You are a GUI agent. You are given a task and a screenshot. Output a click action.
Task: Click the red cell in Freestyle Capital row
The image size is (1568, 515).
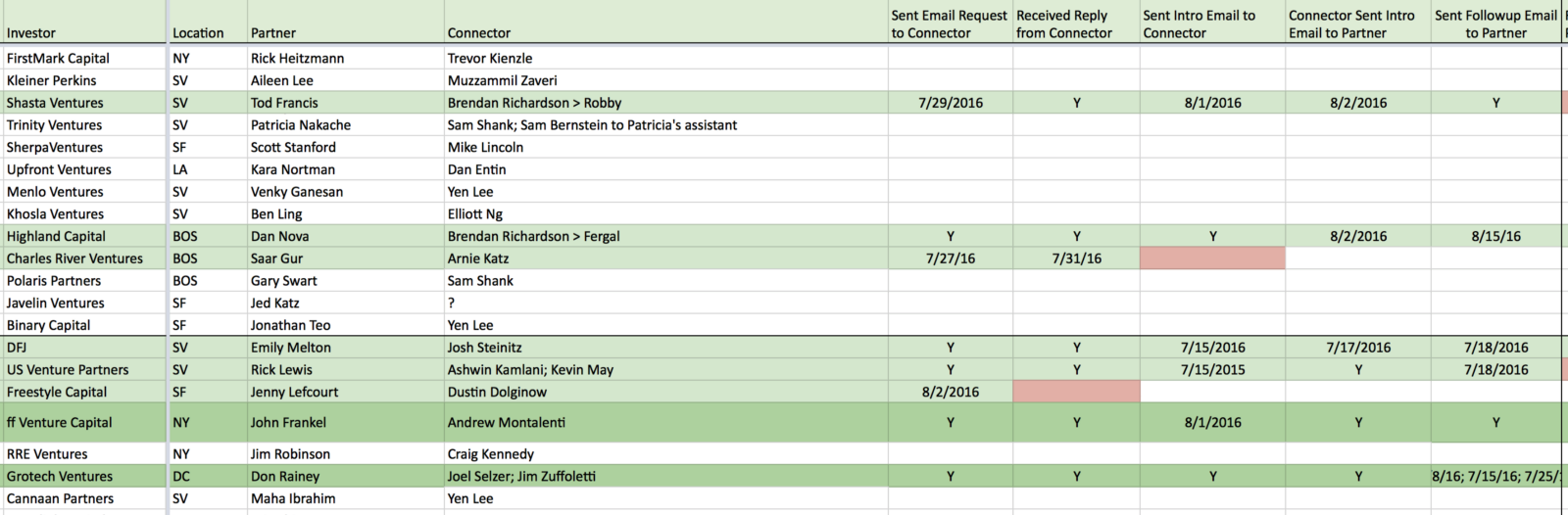tap(1076, 392)
